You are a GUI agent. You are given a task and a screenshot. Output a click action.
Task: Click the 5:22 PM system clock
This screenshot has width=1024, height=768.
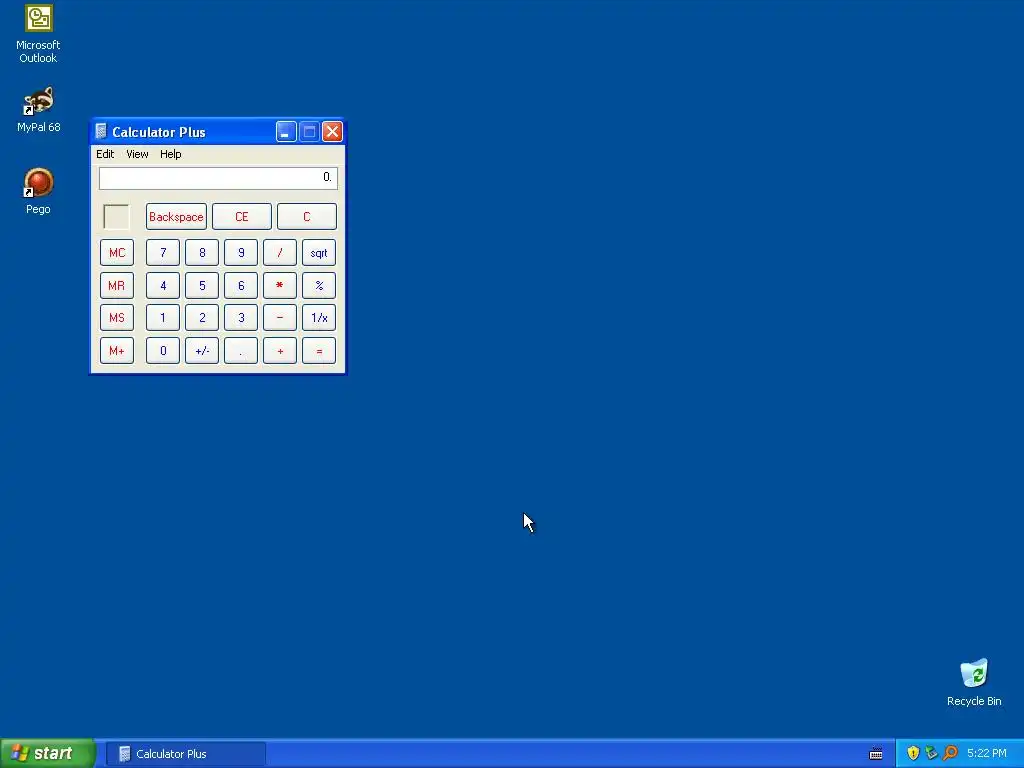click(x=987, y=754)
